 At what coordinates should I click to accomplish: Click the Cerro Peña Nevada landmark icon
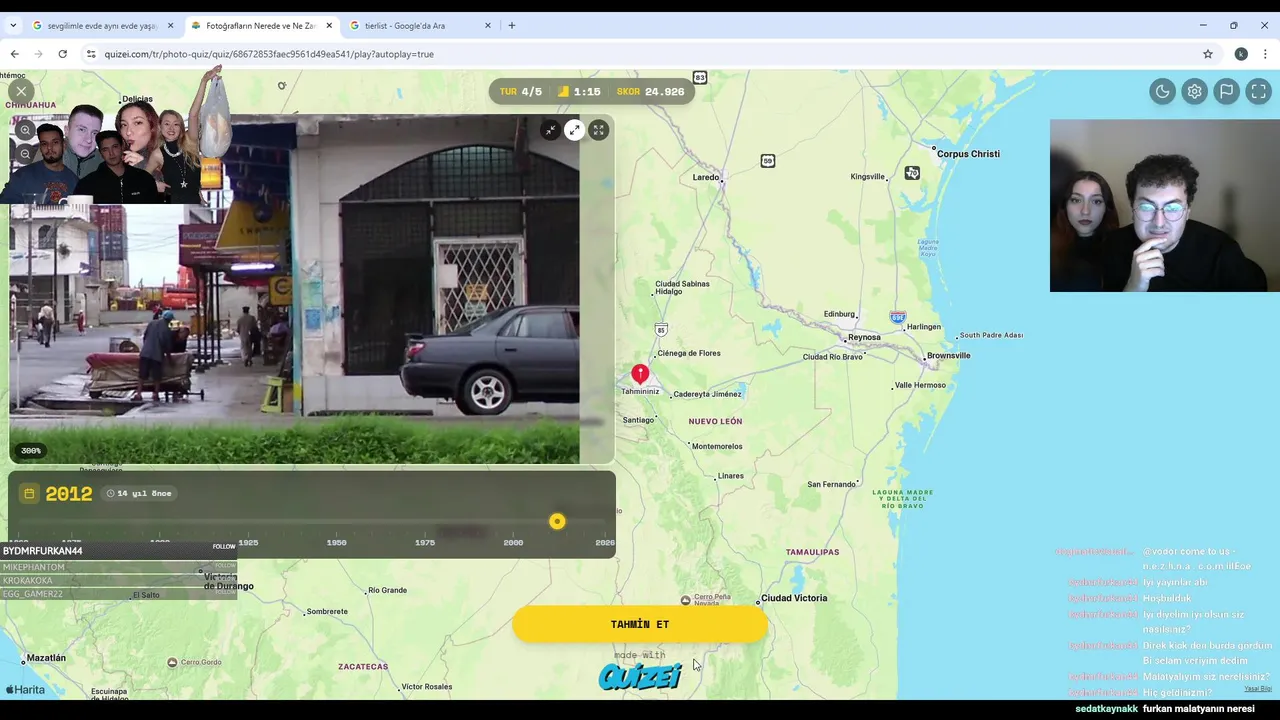coord(685,600)
